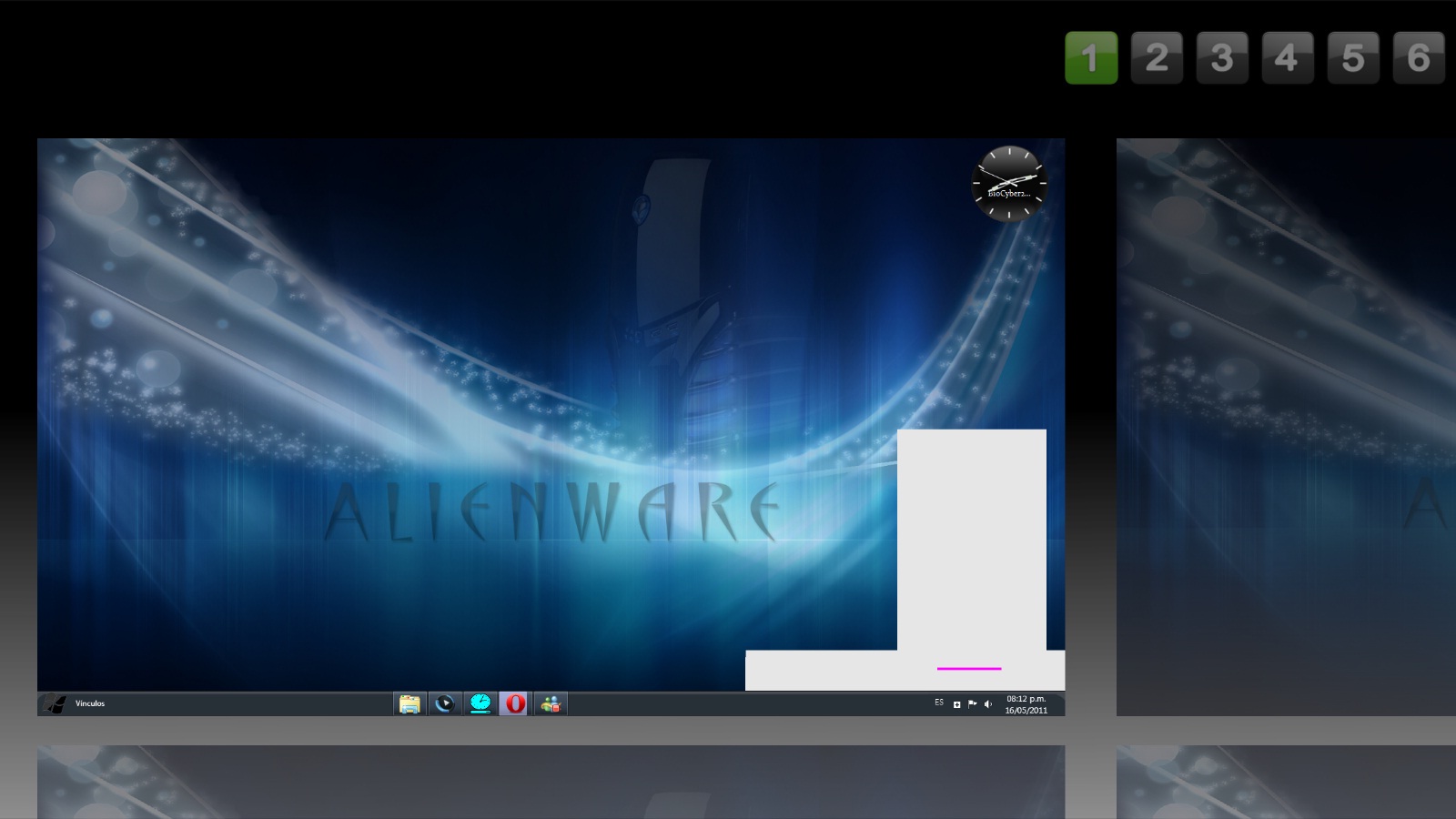
Task: Switch to desktop number 2
Action: [x=1157, y=58]
